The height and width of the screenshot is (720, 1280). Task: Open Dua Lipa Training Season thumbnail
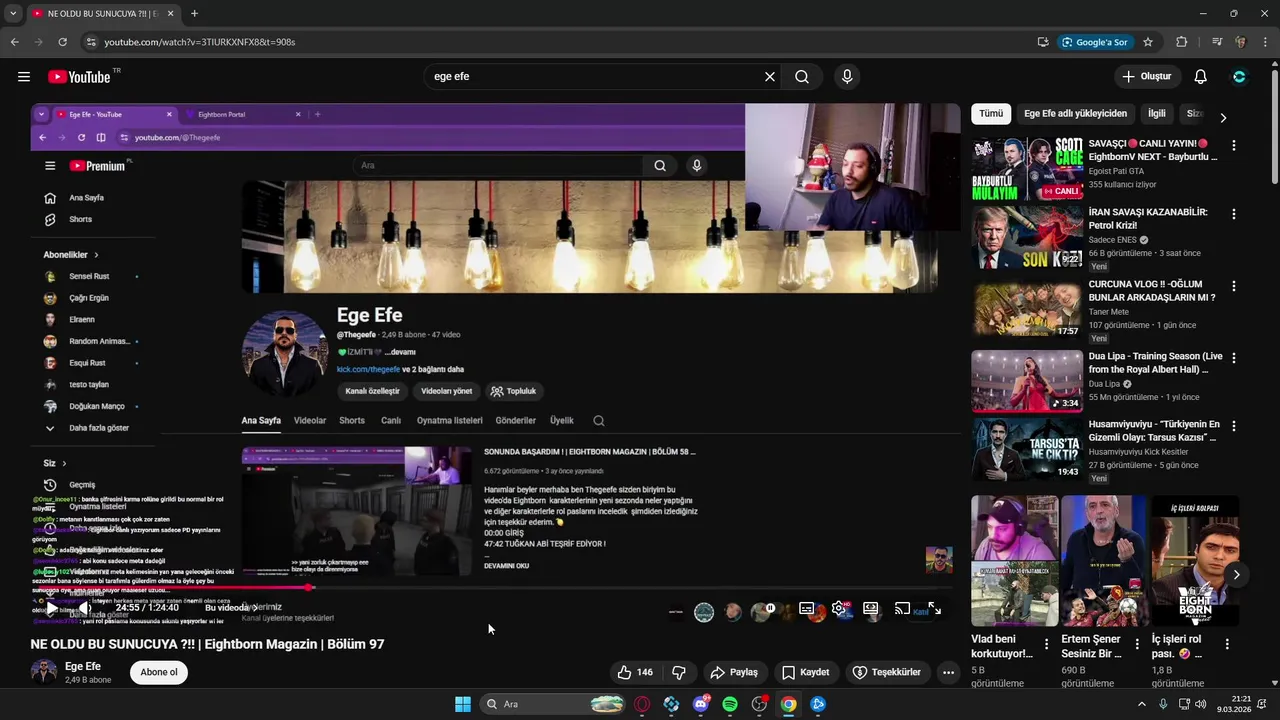point(1027,381)
